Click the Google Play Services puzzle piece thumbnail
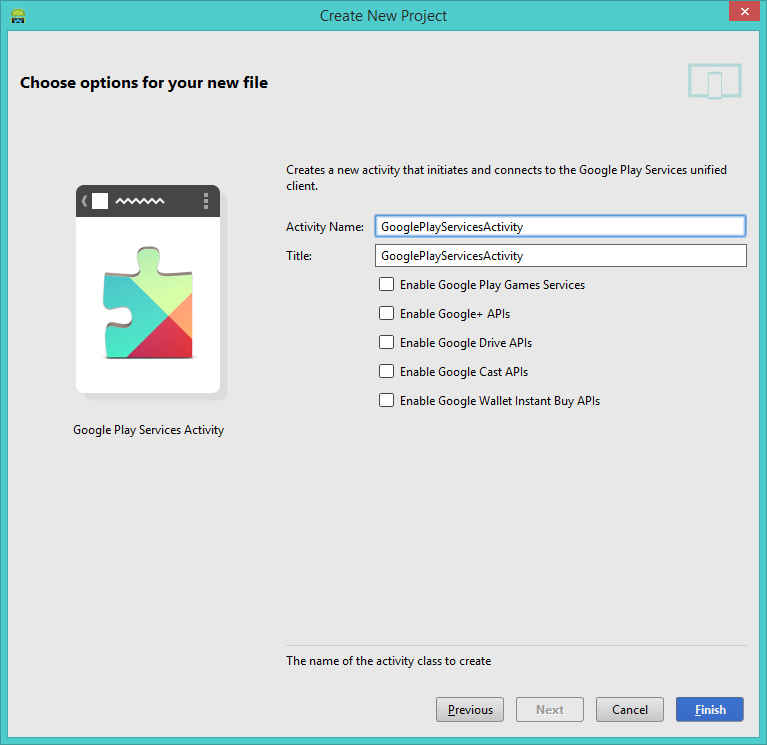This screenshot has height=745, width=767. click(x=148, y=302)
